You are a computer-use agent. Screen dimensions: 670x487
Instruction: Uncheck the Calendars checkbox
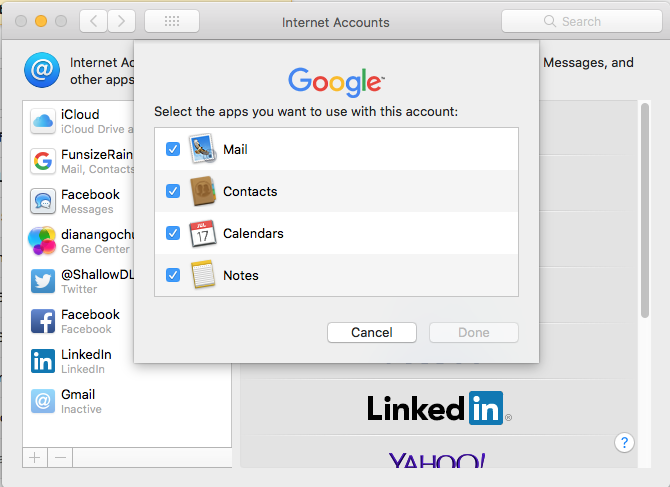[x=173, y=233]
